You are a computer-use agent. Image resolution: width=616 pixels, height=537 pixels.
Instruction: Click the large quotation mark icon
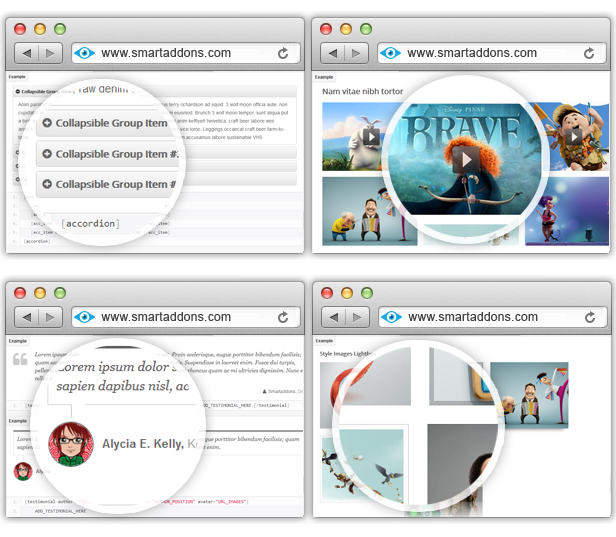[20, 359]
